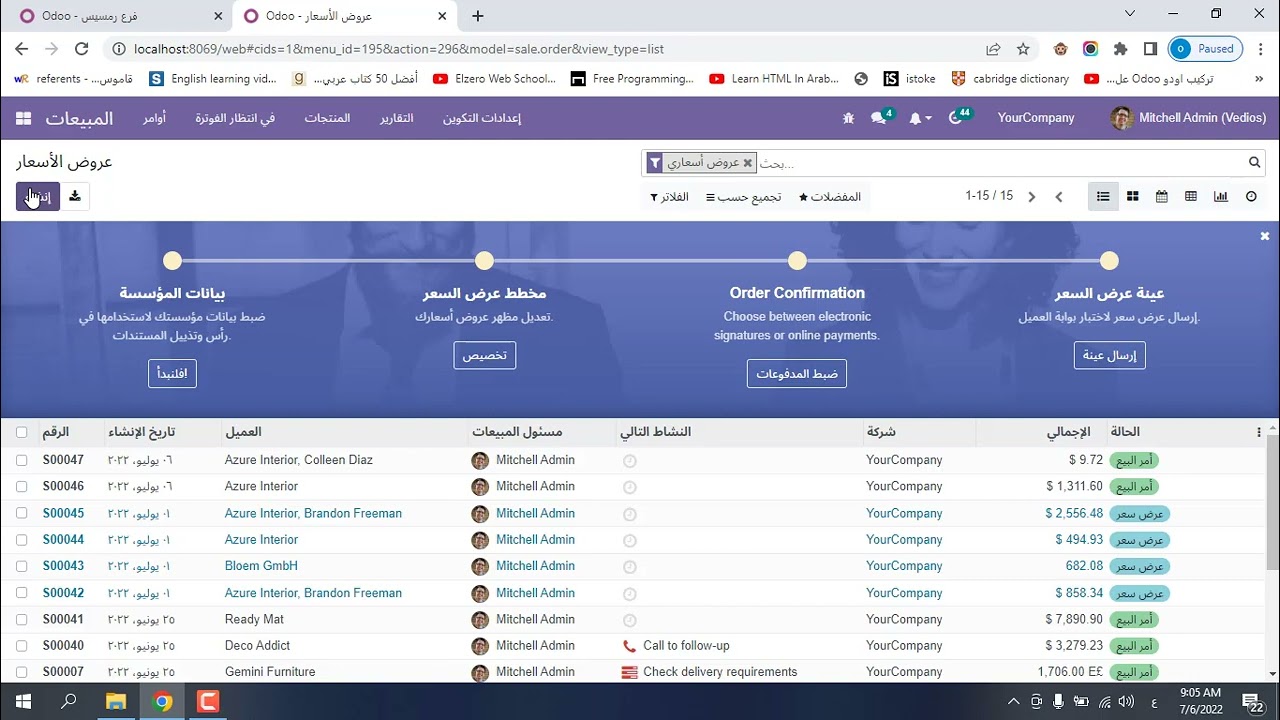
Task: Click the company data step button
Action: [x=172, y=374]
